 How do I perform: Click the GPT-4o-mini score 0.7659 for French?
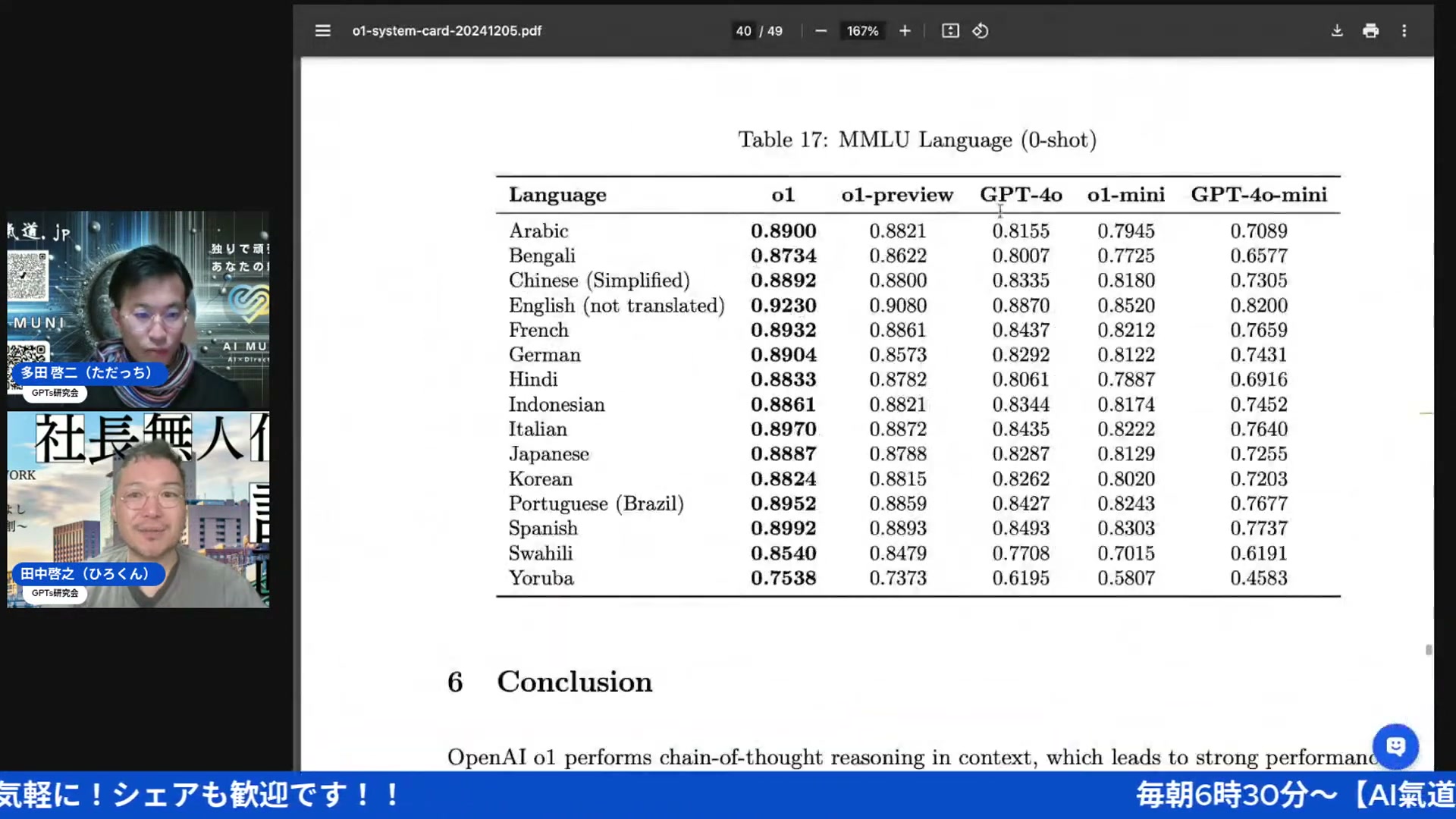(x=1259, y=330)
